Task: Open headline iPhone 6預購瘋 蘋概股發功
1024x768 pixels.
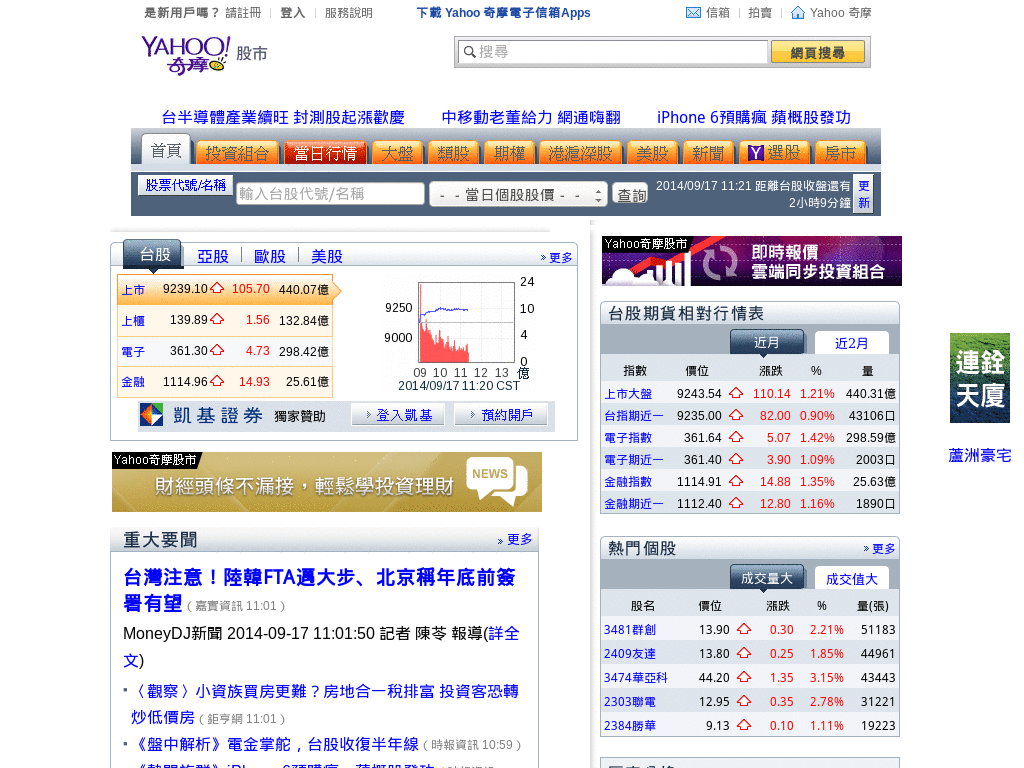Action: click(x=754, y=118)
